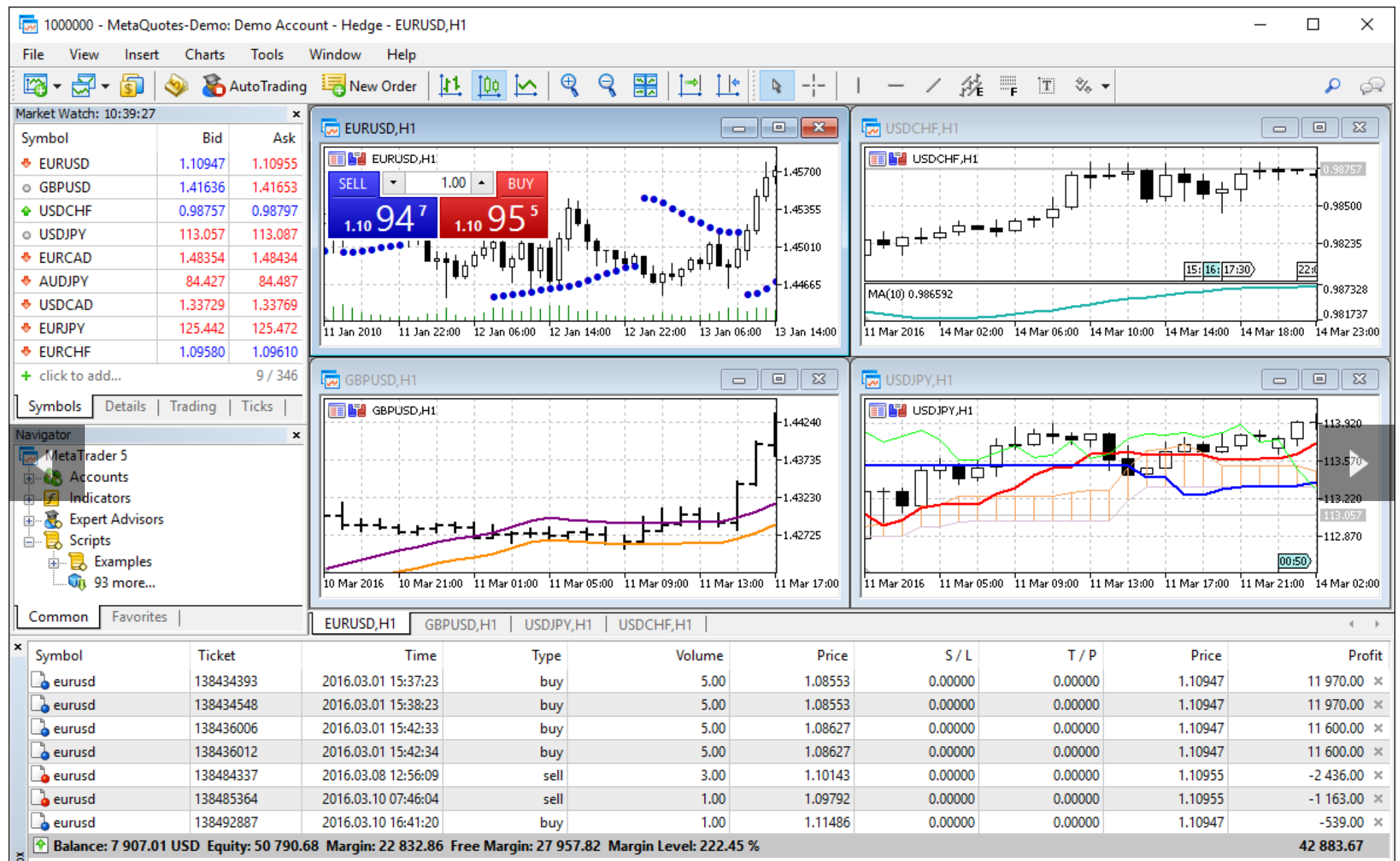This screenshot has width=1400, height=861.
Task: Increase volume with the up stepper arrow
Action: click(x=482, y=183)
